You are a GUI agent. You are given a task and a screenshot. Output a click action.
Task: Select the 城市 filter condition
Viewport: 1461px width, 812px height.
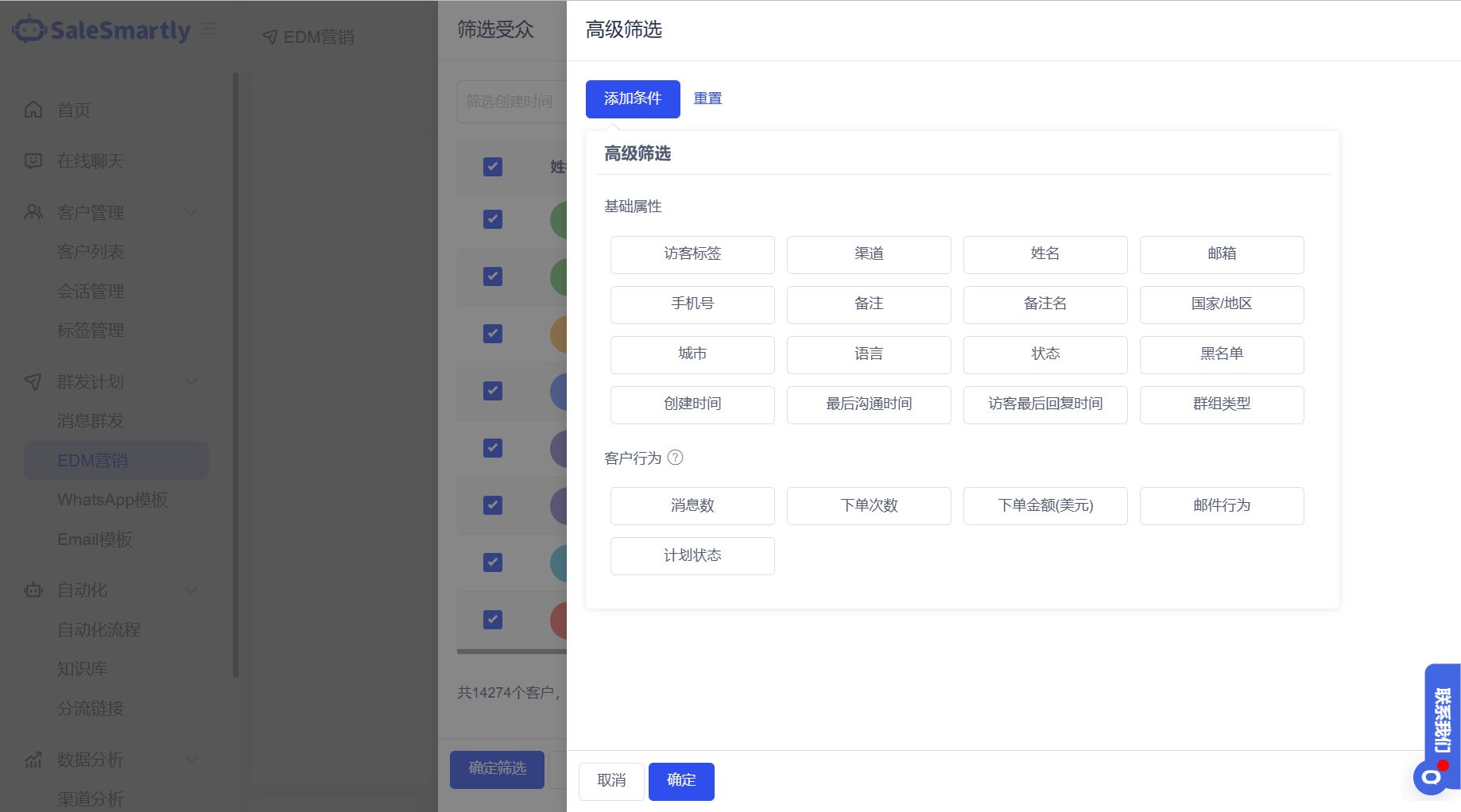pos(692,354)
